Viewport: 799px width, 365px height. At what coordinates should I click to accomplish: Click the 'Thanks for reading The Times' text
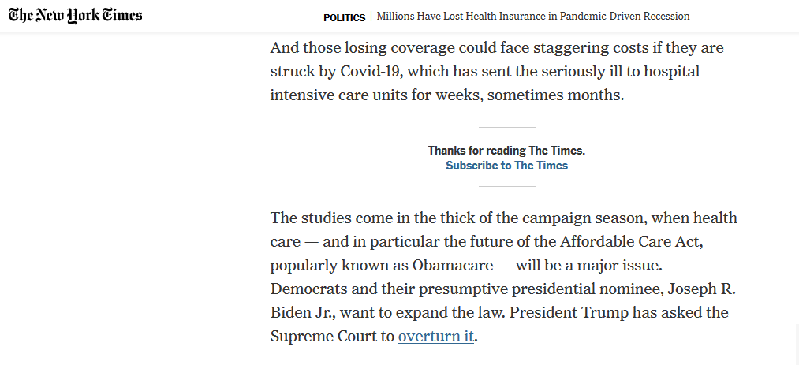[x=507, y=151]
